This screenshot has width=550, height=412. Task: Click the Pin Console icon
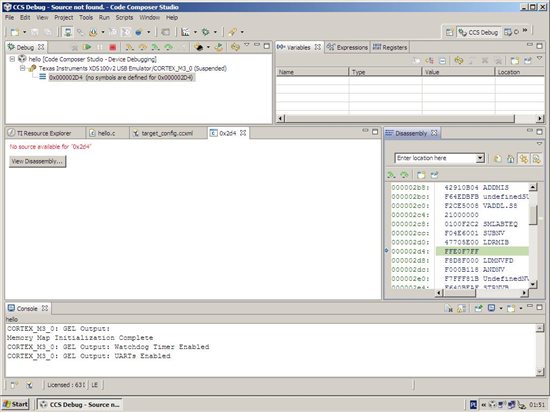pyautogui.click(x=478, y=308)
